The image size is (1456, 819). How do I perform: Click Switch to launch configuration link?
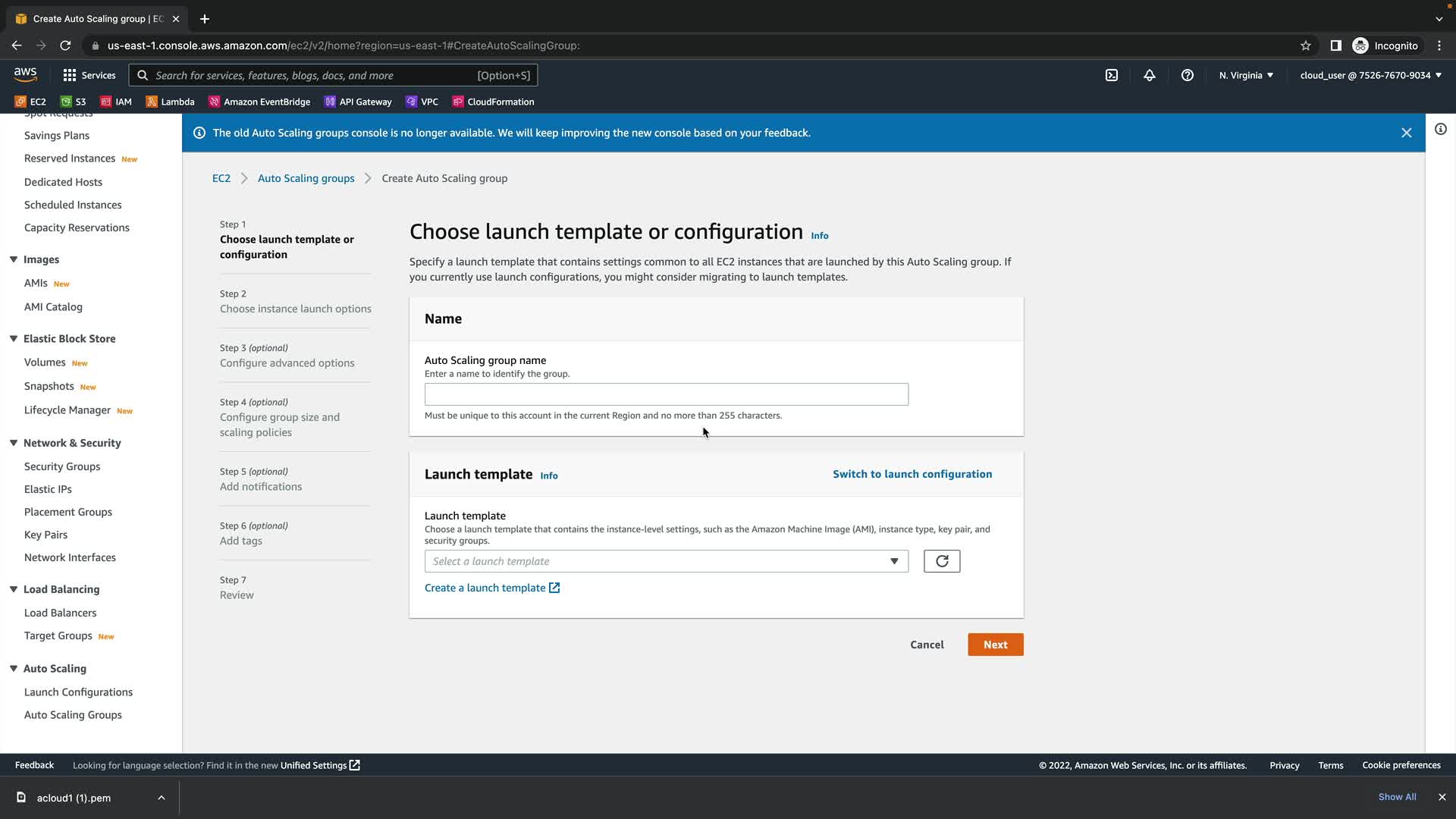click(912, 474)
